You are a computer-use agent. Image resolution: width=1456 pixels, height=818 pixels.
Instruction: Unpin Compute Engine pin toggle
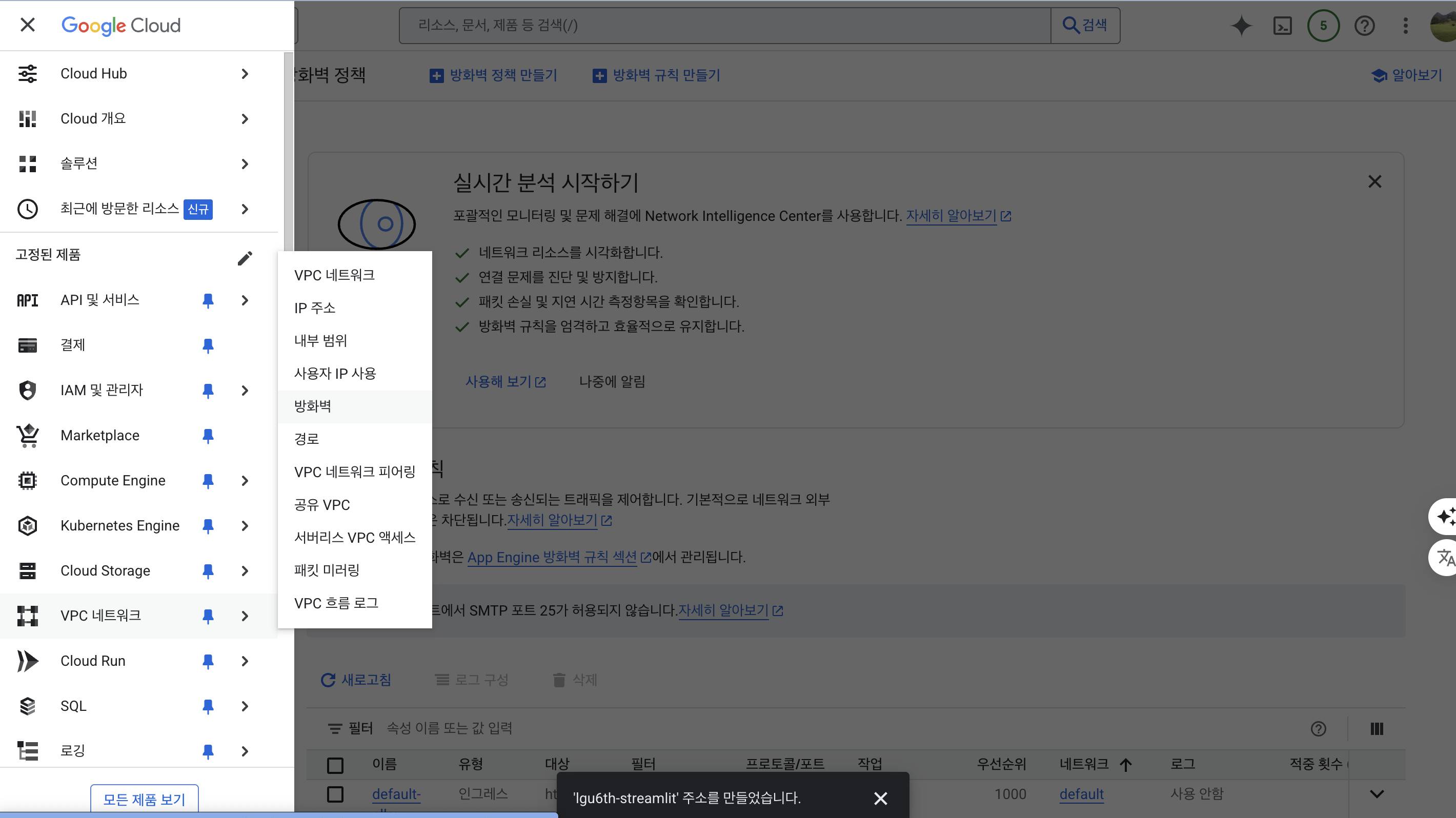click(208, 481)
